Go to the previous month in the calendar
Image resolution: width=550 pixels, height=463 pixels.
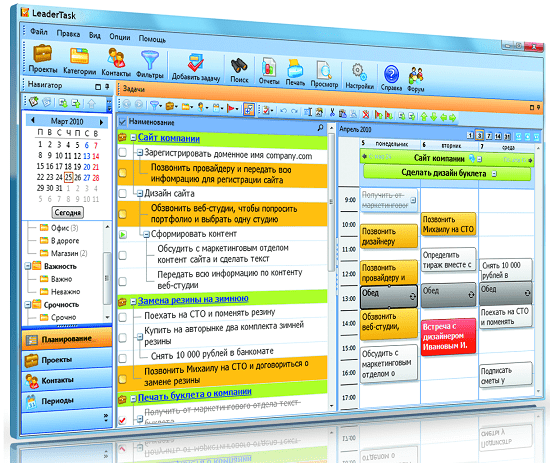coord(33,120)
